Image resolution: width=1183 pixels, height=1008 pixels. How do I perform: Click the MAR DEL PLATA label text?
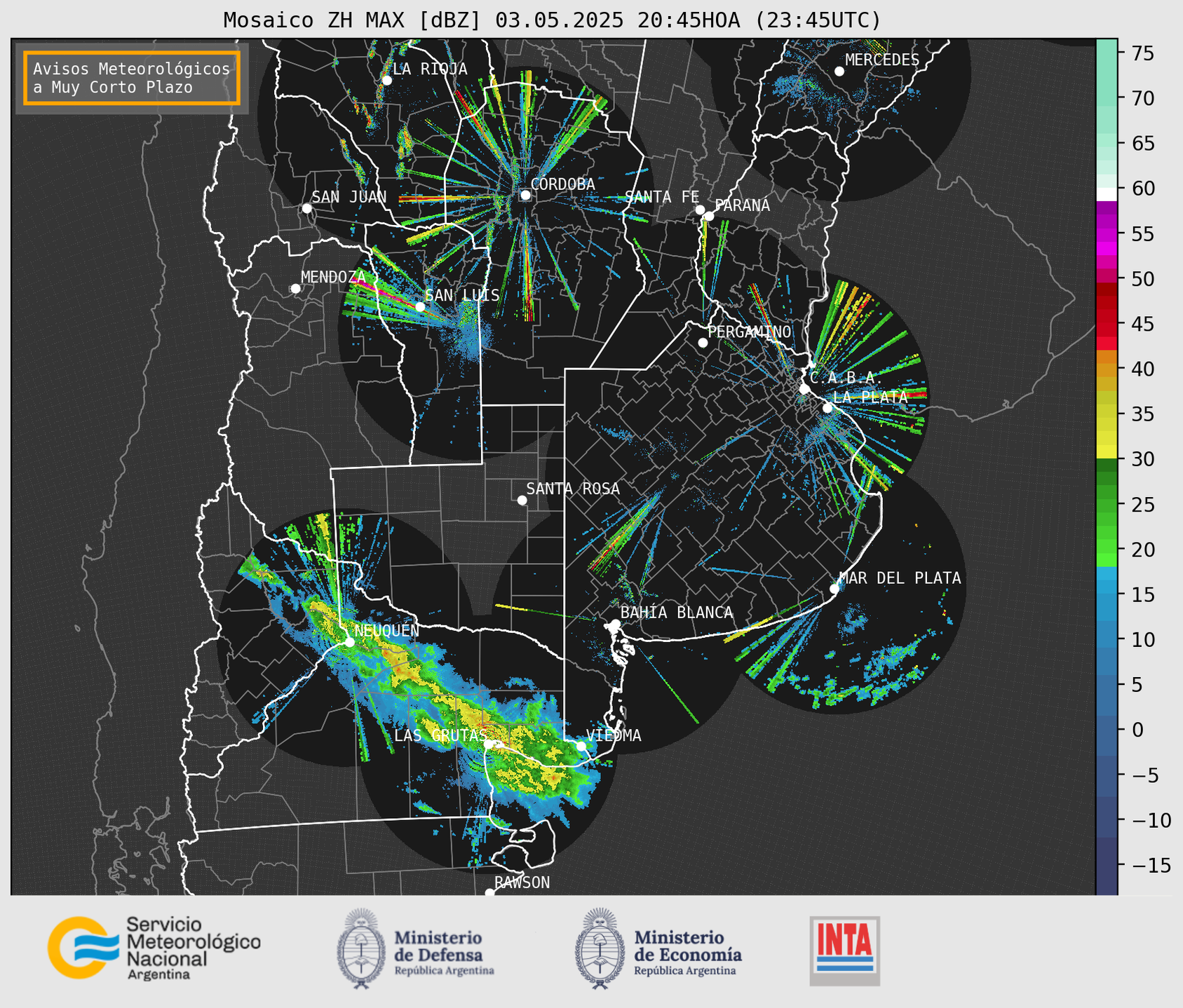[x=900, y=578]
